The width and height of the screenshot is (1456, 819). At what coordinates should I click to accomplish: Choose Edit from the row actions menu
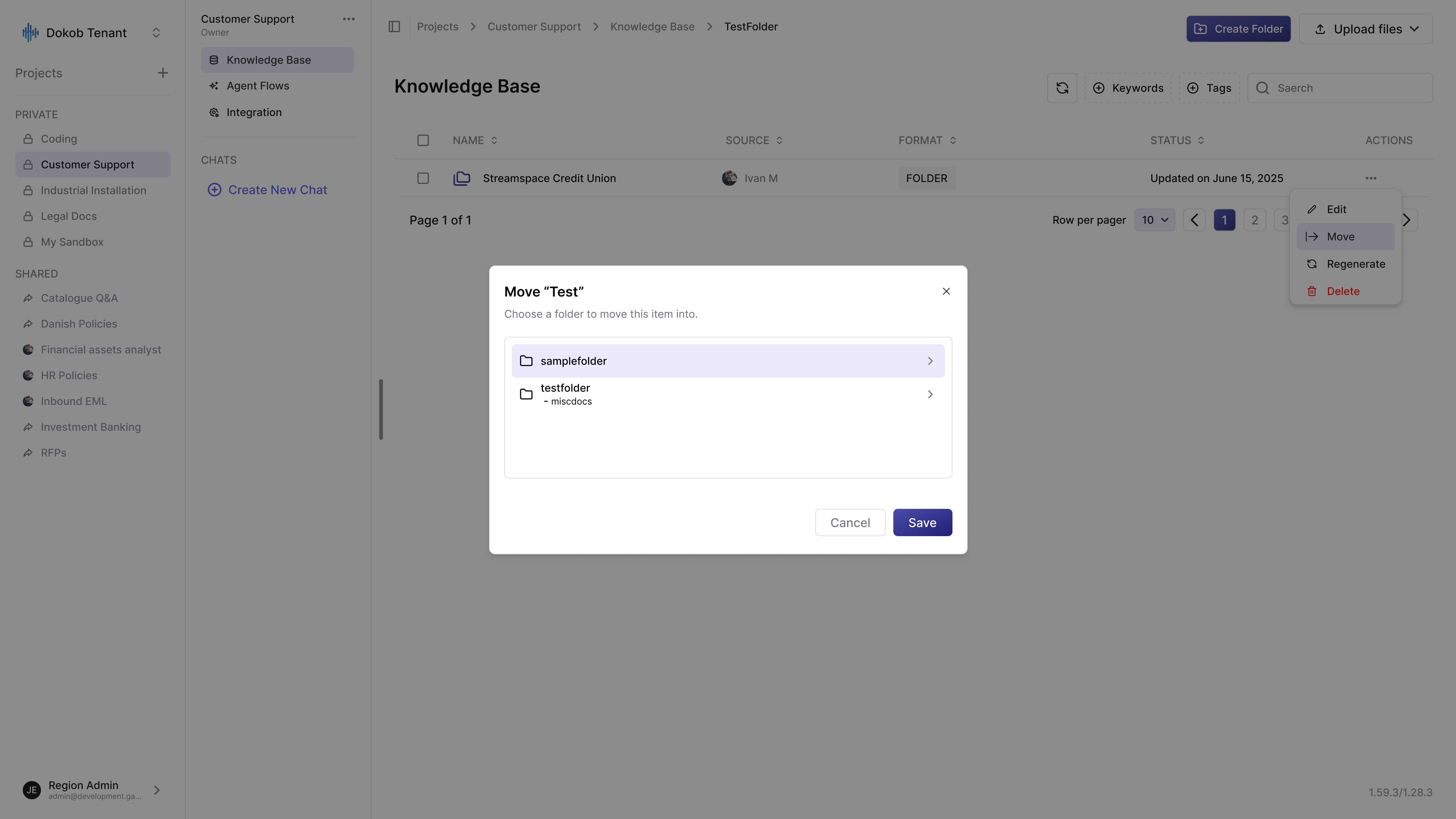[1345, 209]
